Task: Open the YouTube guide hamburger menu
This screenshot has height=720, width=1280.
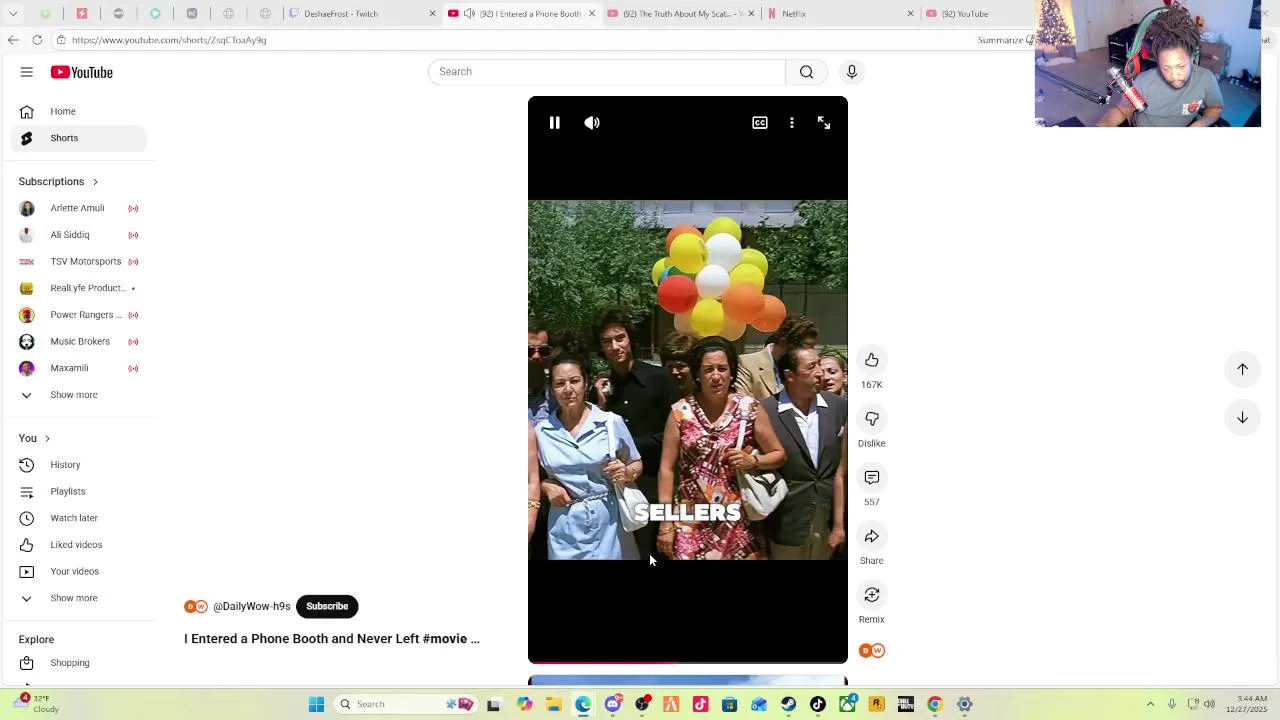Action: point(27,72)
